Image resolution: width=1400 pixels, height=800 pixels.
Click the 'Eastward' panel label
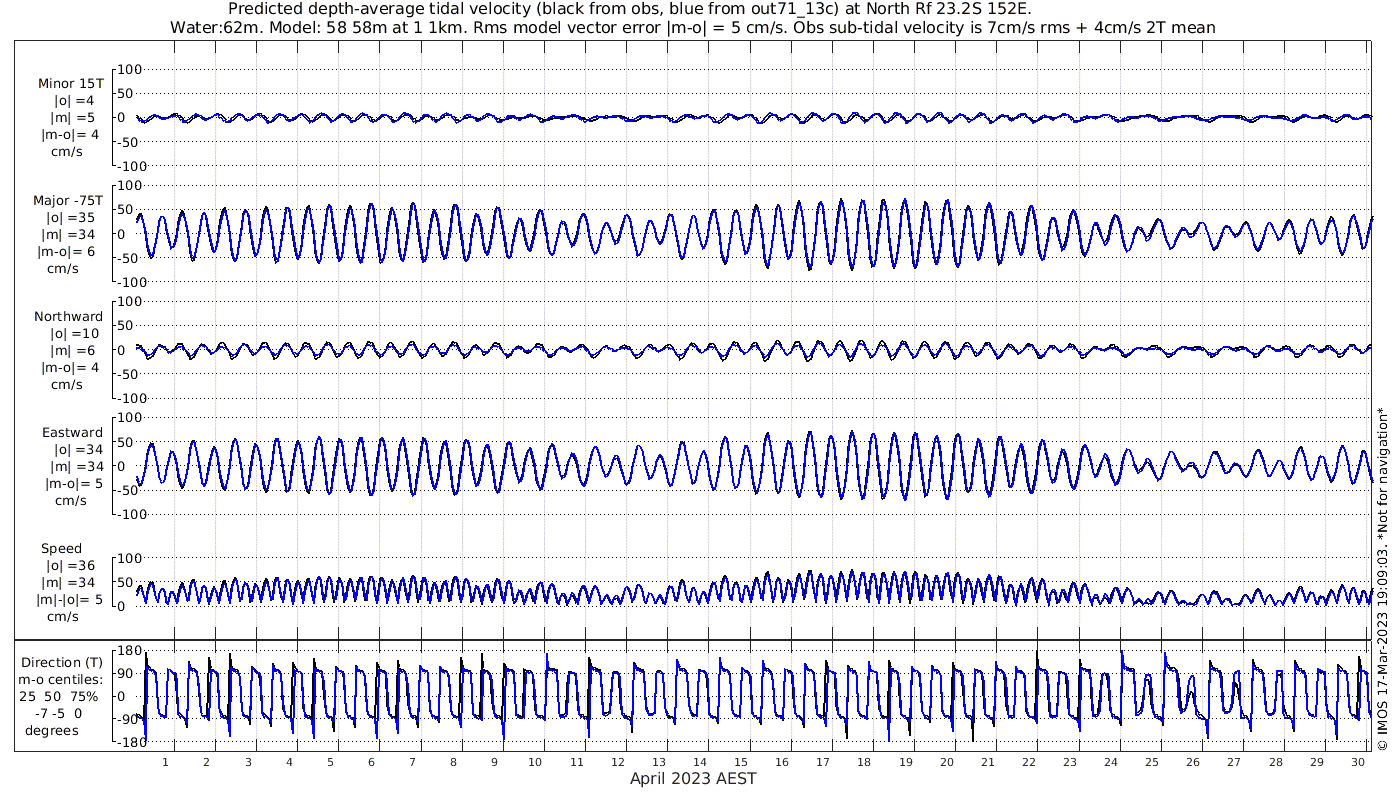[x=72, y=433]
